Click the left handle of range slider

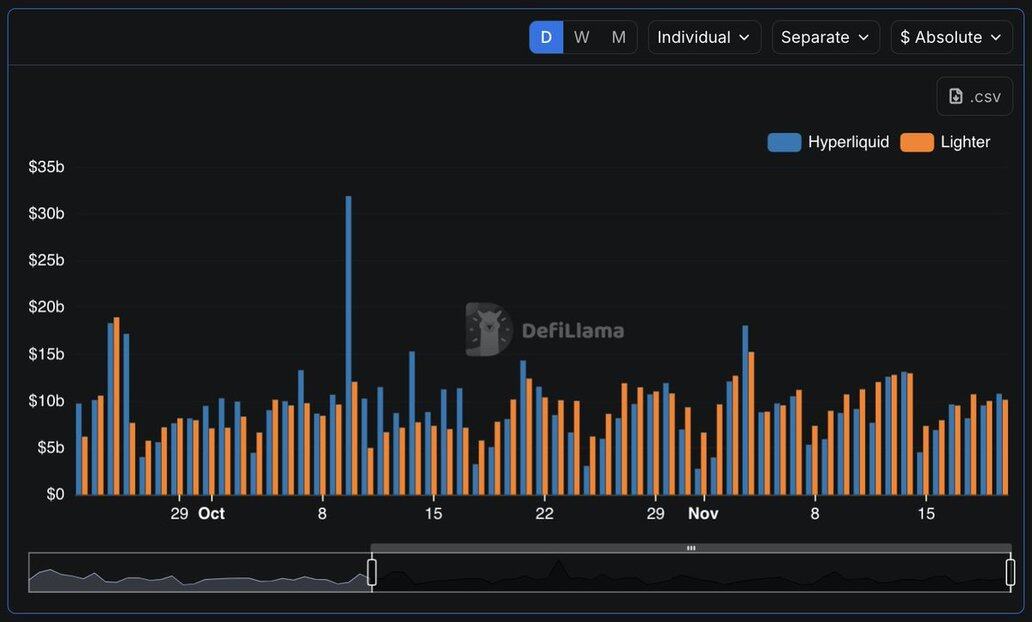(372, 572)
